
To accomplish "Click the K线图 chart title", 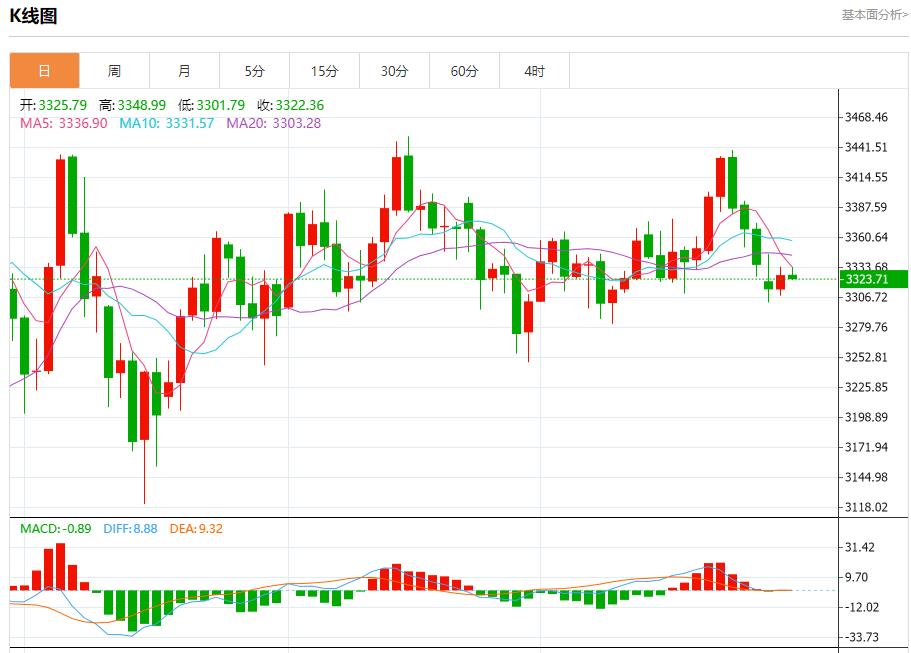I will coord(32,14).
